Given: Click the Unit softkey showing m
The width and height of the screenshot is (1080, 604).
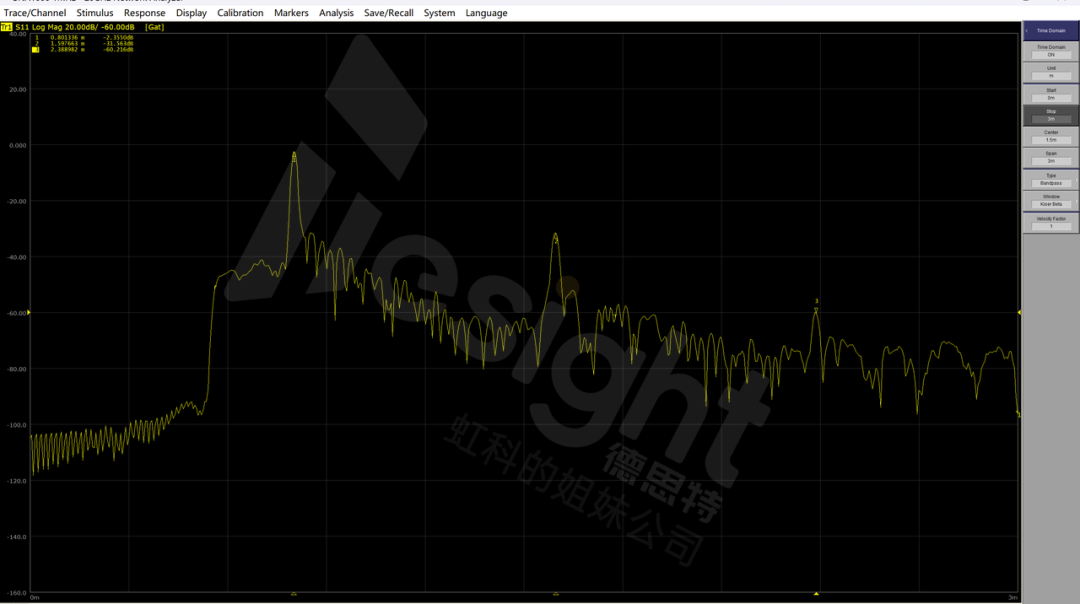Looking at the screenshot, I should [x=1051, y=72].
